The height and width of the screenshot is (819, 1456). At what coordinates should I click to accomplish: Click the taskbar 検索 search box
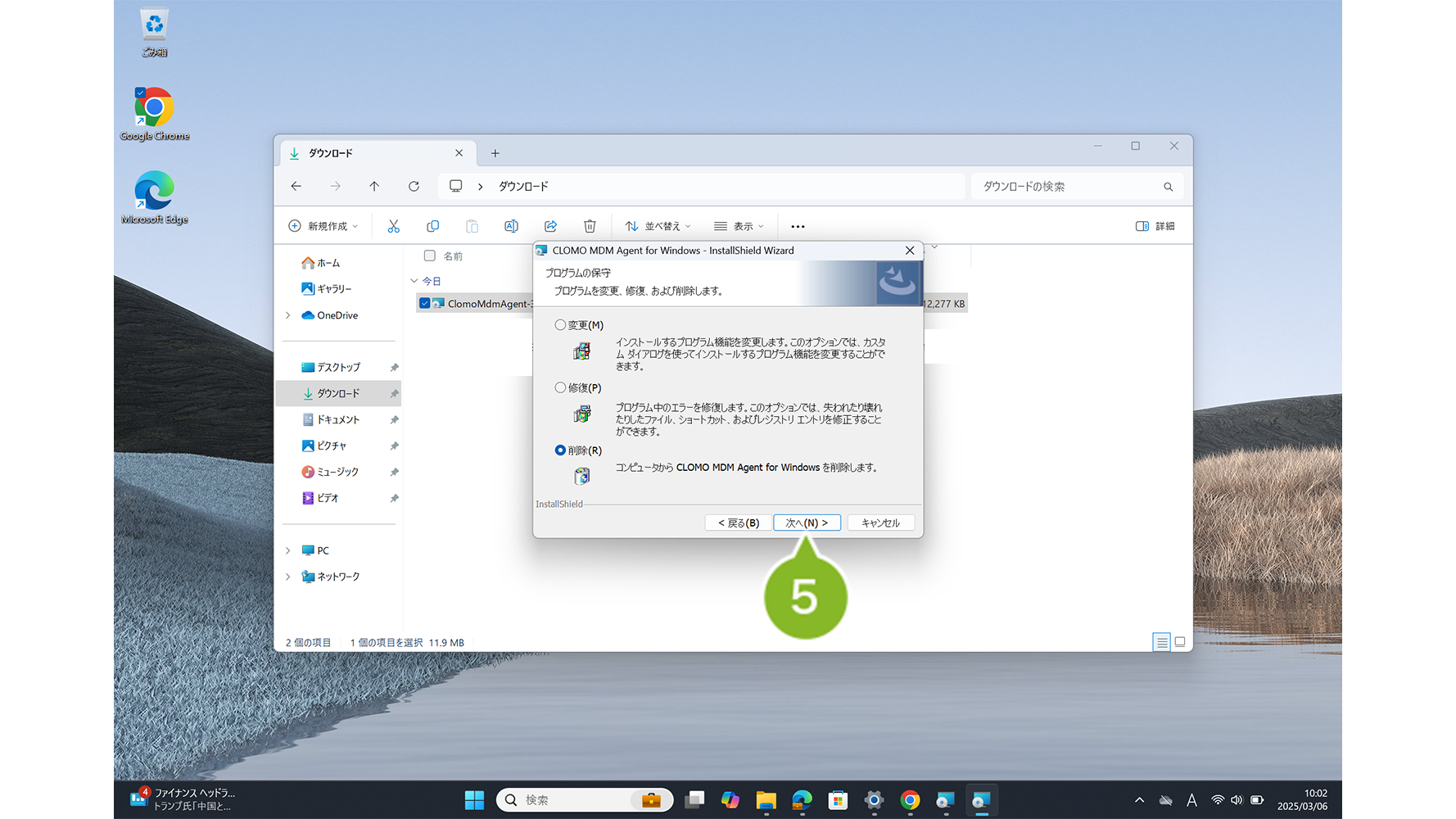(585, 800)
